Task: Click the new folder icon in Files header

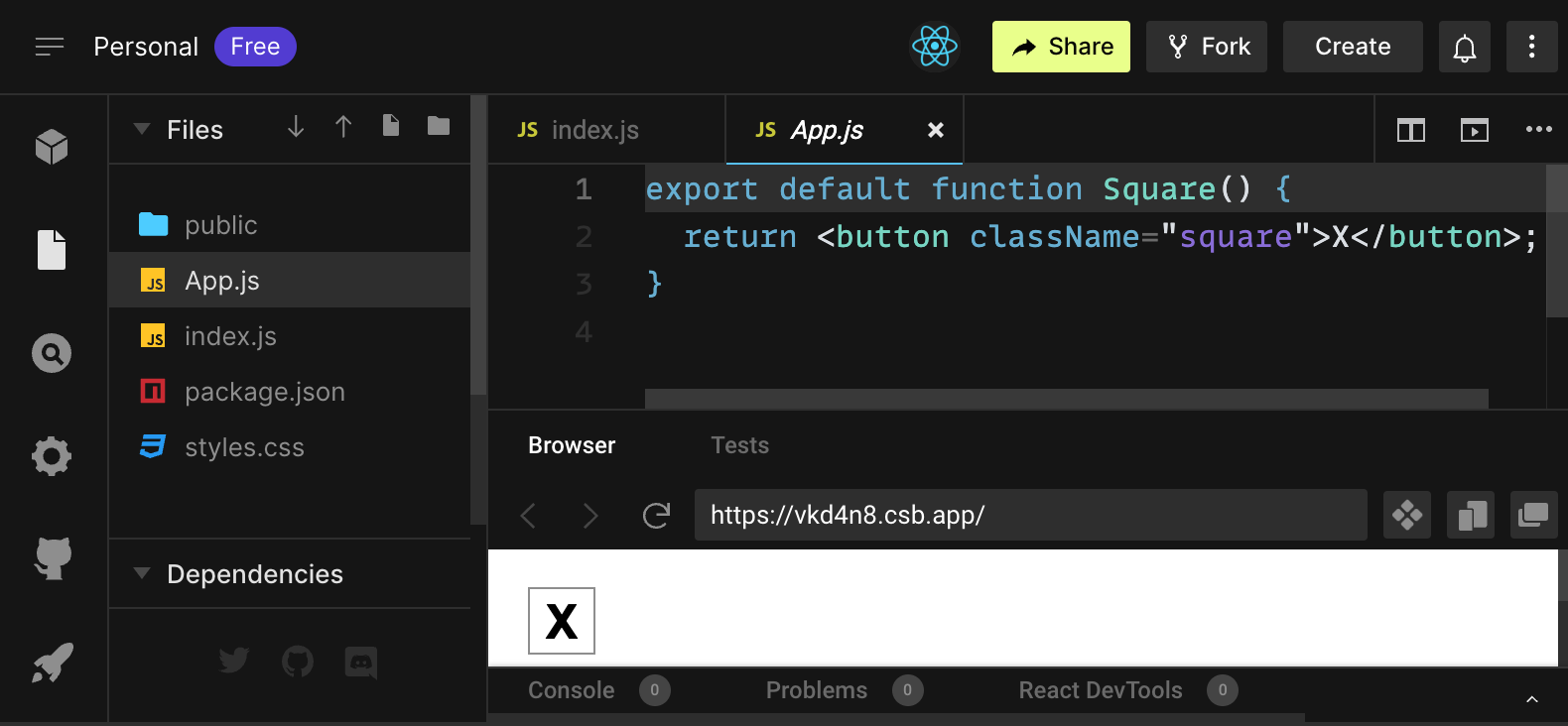Action: click(x=439, y=126)
